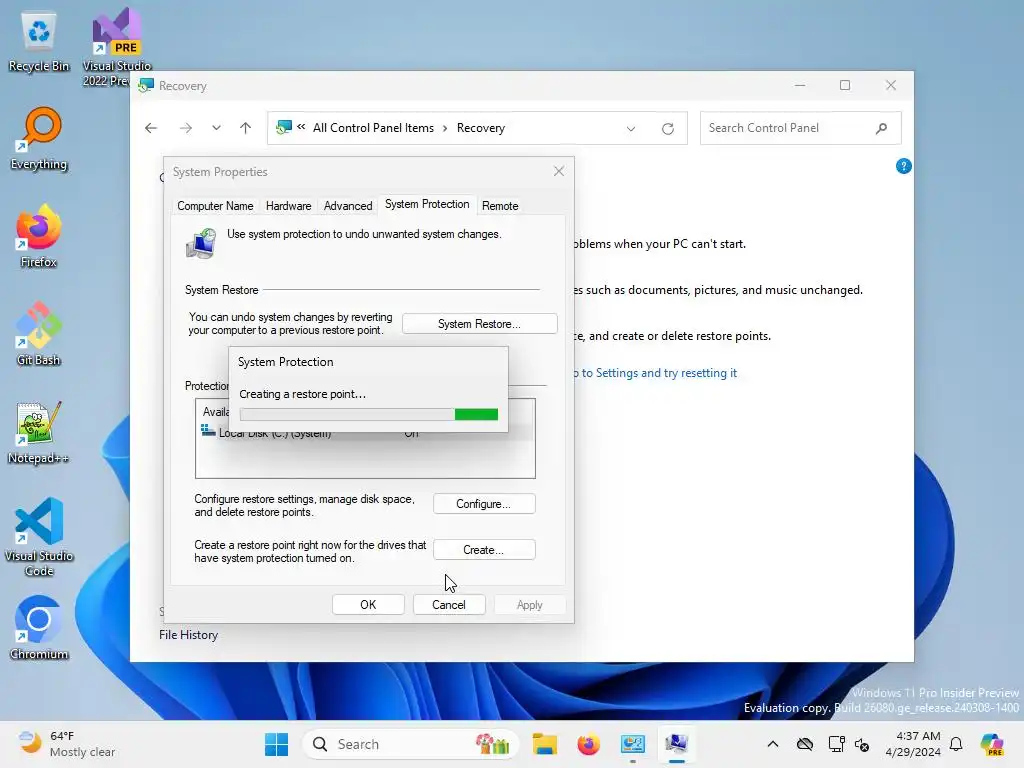Click the OneDrive cloud tray icon
The width and height of the screenshot is (1024, 768).
[805, 744]
